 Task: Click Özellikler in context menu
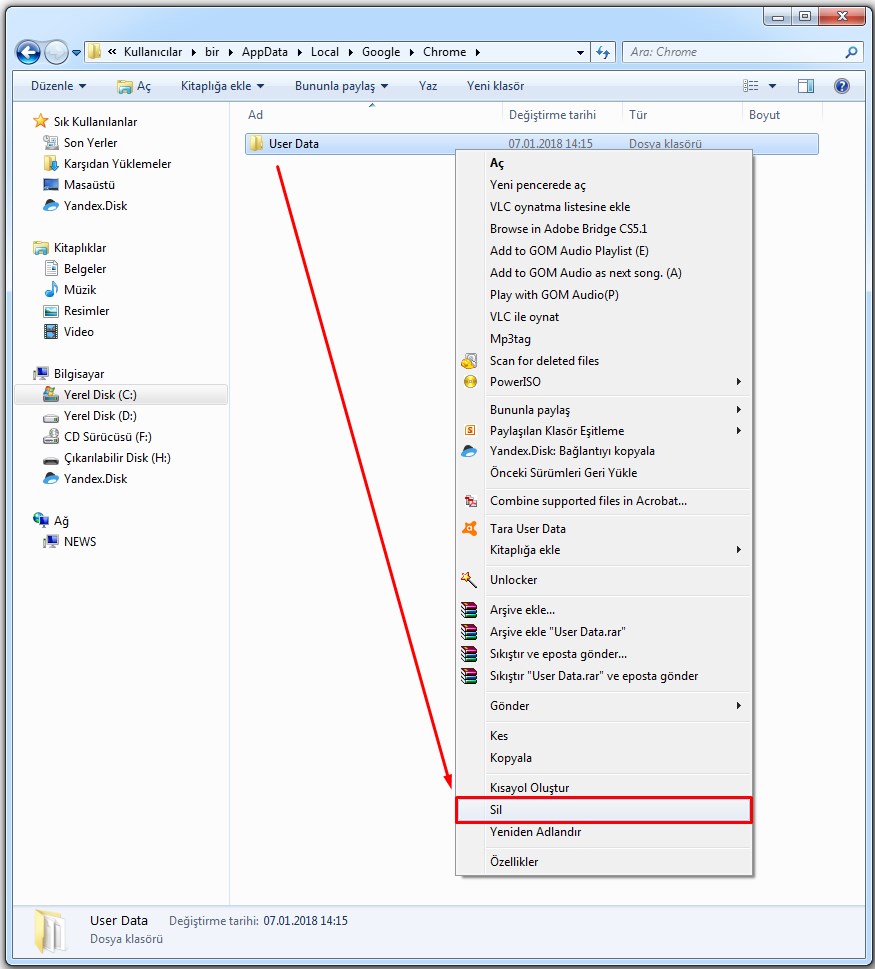513,862
